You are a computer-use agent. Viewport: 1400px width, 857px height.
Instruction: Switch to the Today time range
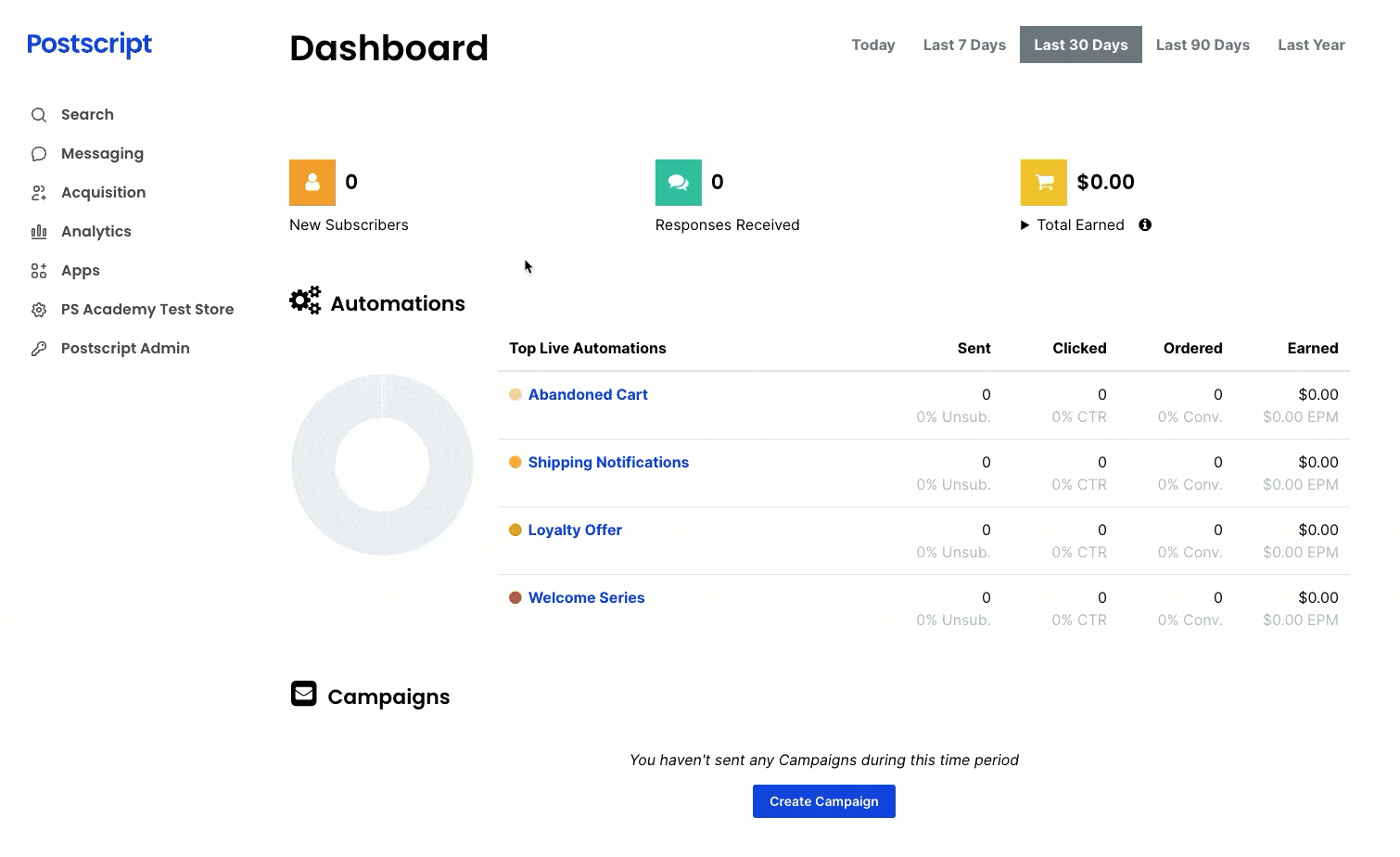(x=872, y=45)
